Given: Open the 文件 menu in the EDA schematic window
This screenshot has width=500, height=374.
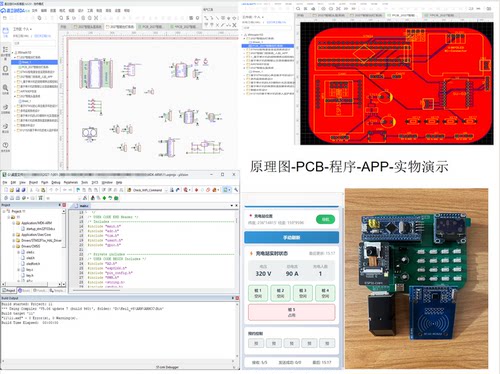Looking at the screenshot, I should click(x=35, y=11).
